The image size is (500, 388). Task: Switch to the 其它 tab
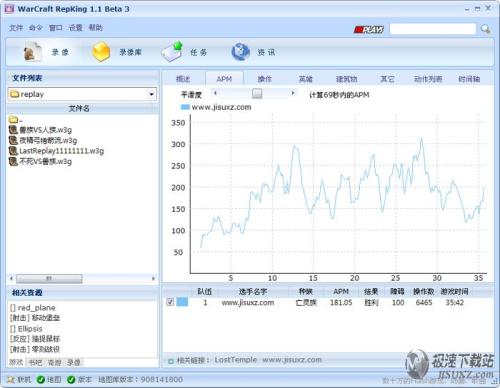coord(387,79)
